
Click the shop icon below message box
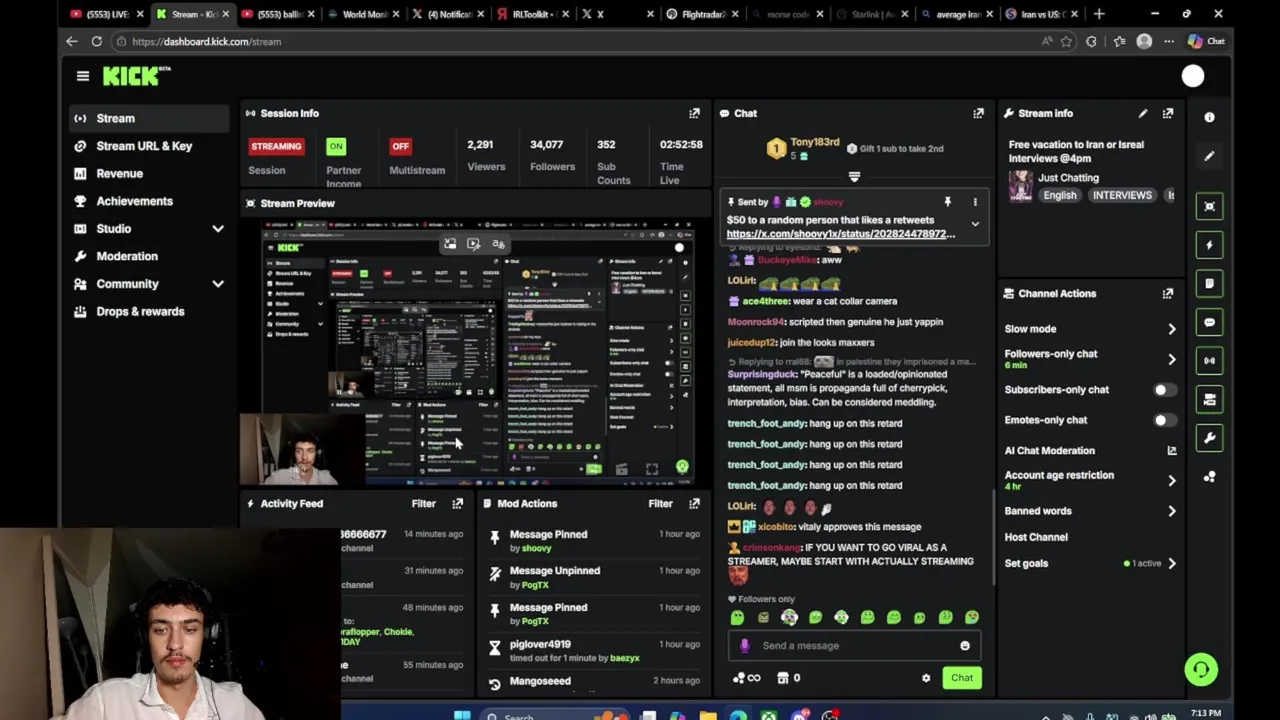[x=783, y=678]
